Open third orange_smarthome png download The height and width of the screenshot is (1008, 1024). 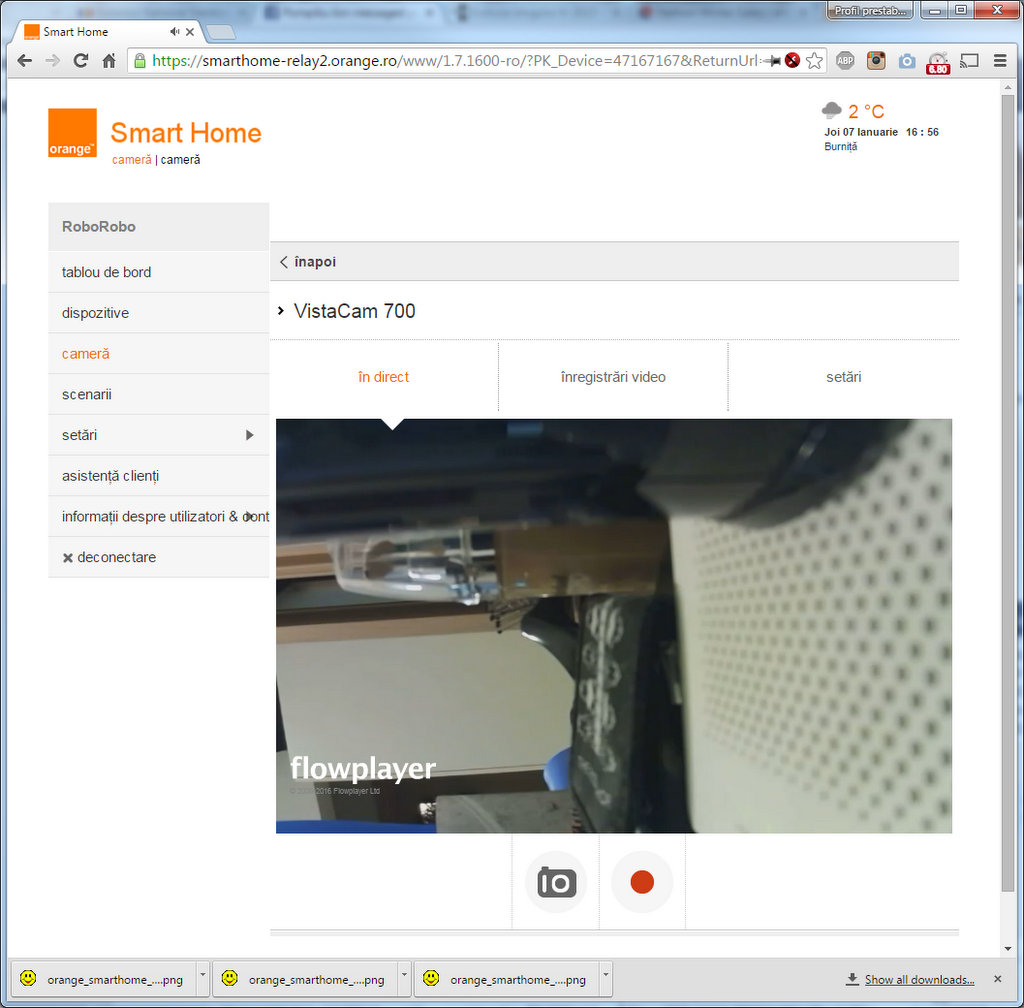[x=506, y=979]
